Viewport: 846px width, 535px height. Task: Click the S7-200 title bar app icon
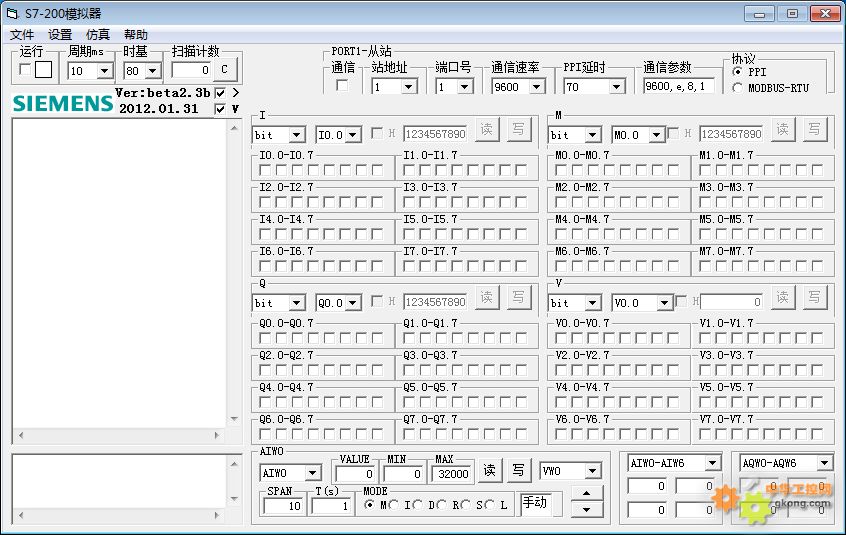pos(12,13)
